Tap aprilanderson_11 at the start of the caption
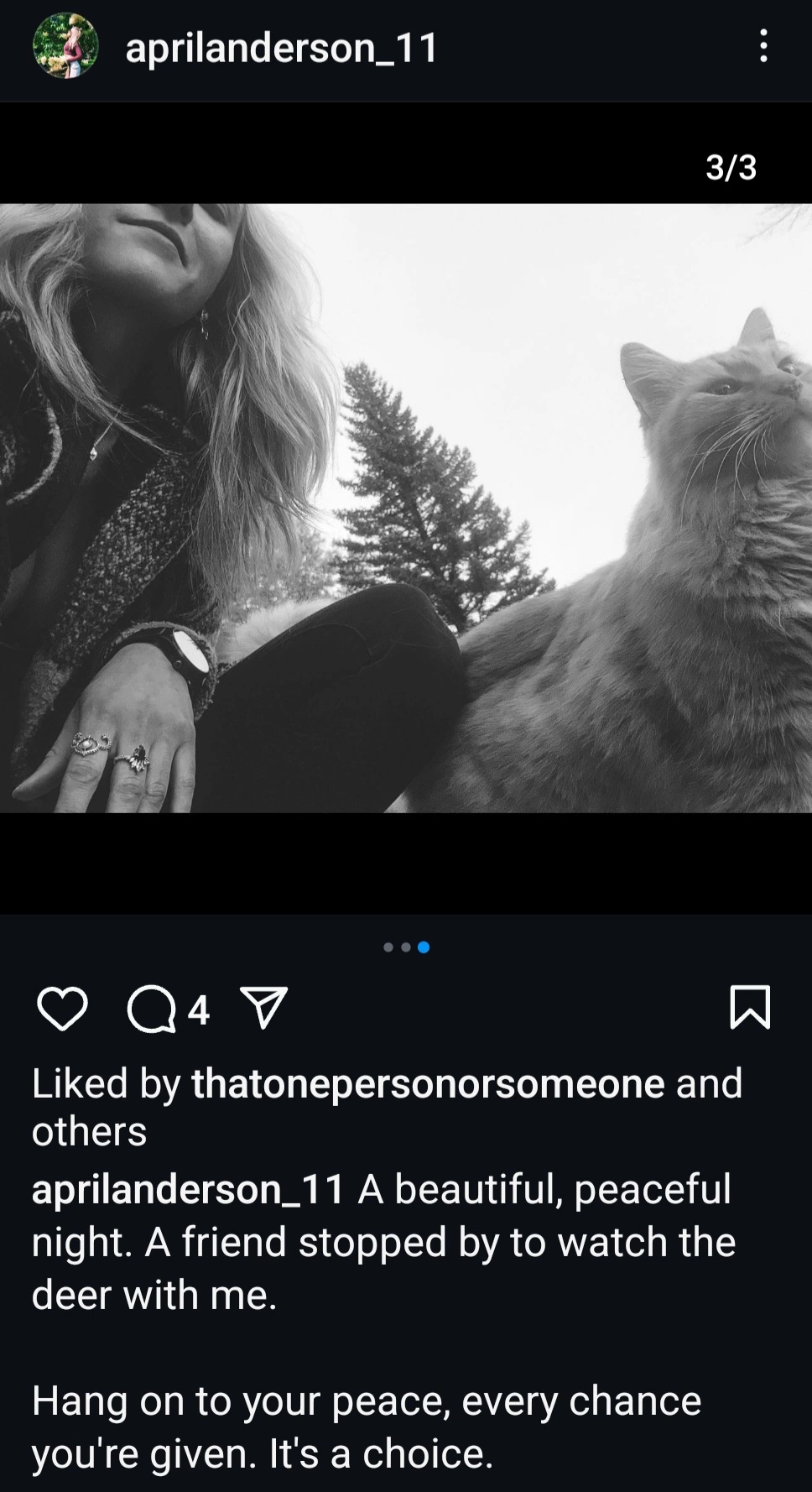 pyautogui.click(x=188, y=1190)
